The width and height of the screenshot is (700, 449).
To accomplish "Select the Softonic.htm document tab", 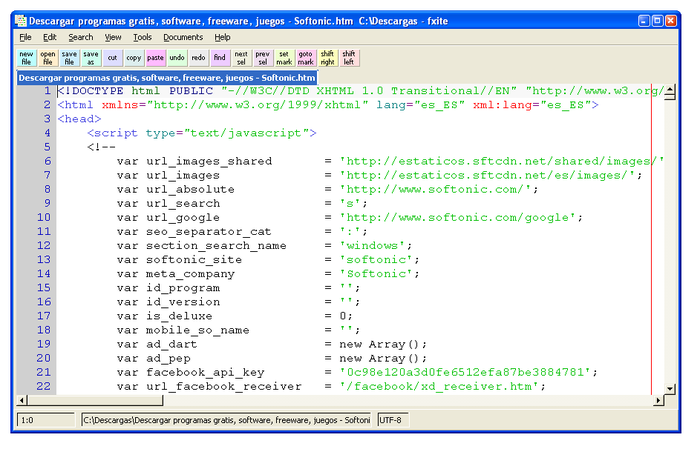I will 167,77.
